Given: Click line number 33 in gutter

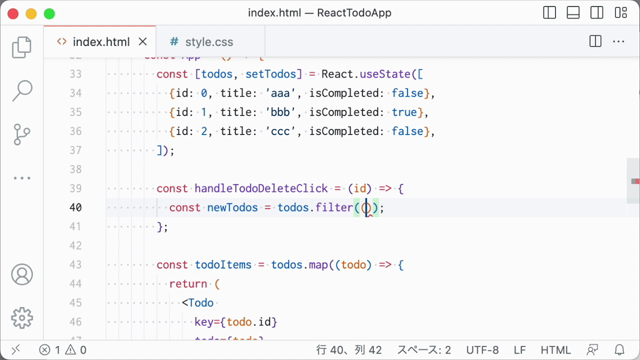Looking at the screenshot, I should point(76,74).
